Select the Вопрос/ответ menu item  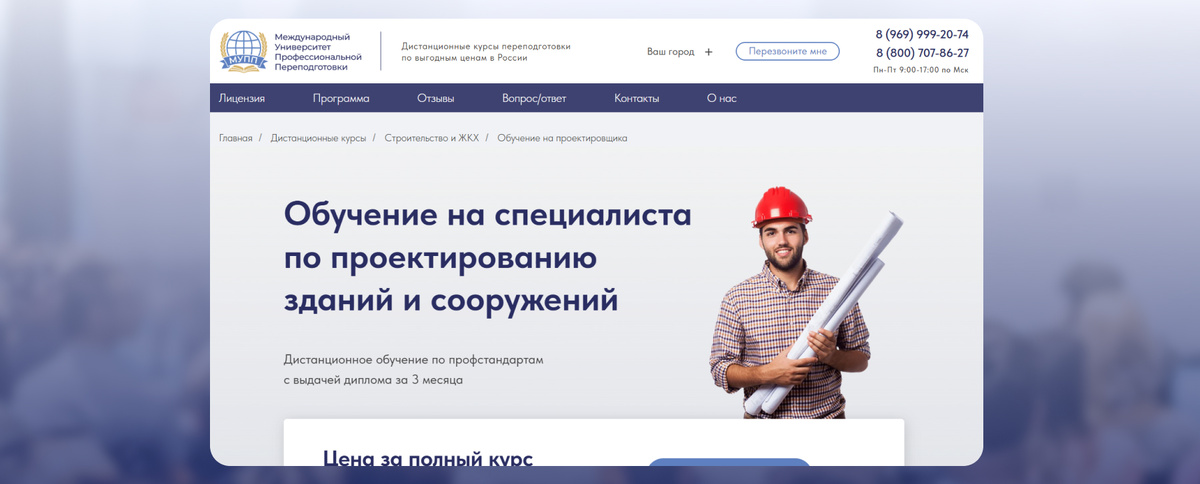pyautogui.click(x=534, y=98)
